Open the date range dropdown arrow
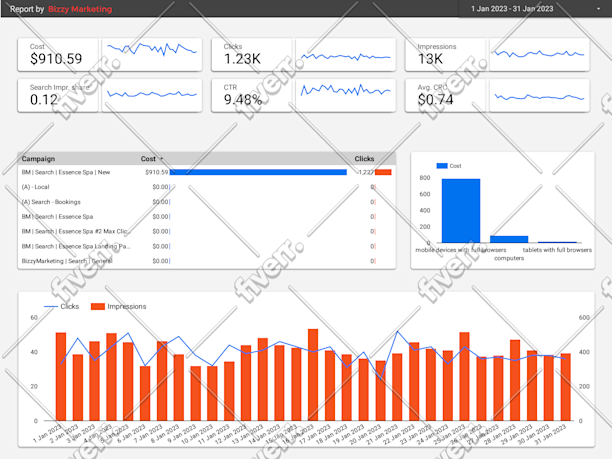This screenshot has width=612, height=459. (x=598, y=9)
